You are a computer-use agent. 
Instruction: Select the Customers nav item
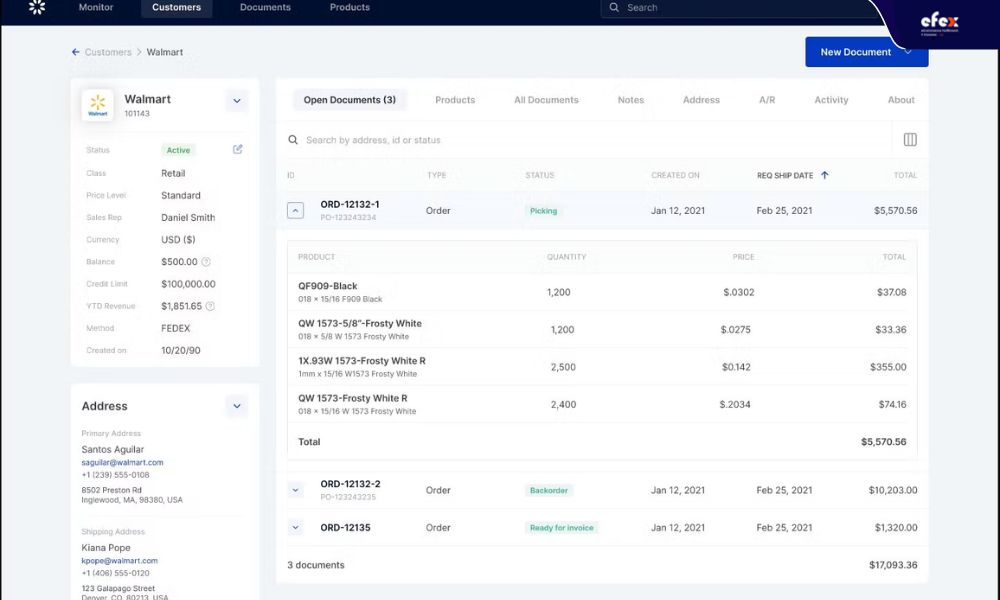(x=177, y=8)
